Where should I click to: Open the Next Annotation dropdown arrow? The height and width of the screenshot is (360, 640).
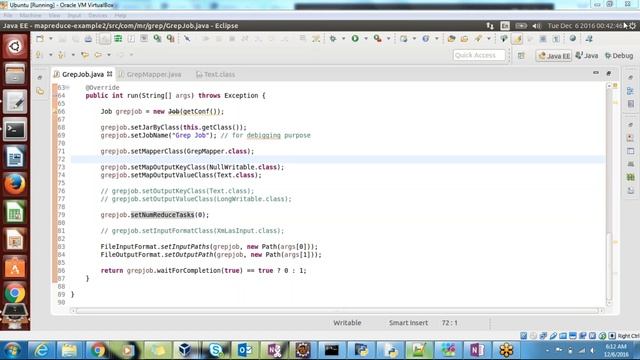pyautogui.click(x=51, y=54)
